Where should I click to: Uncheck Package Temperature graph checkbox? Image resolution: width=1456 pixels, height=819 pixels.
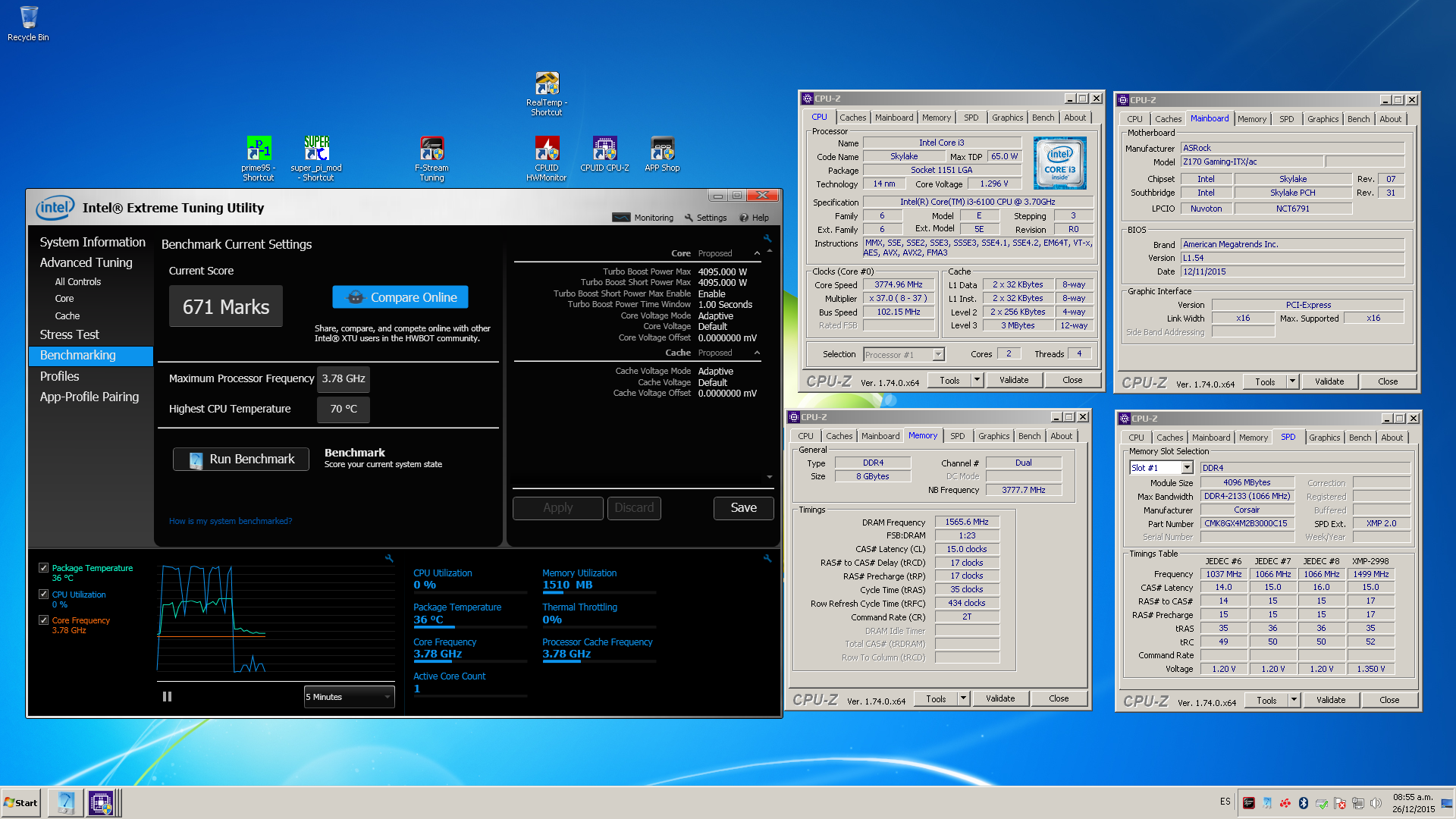[x=44, y=567]
